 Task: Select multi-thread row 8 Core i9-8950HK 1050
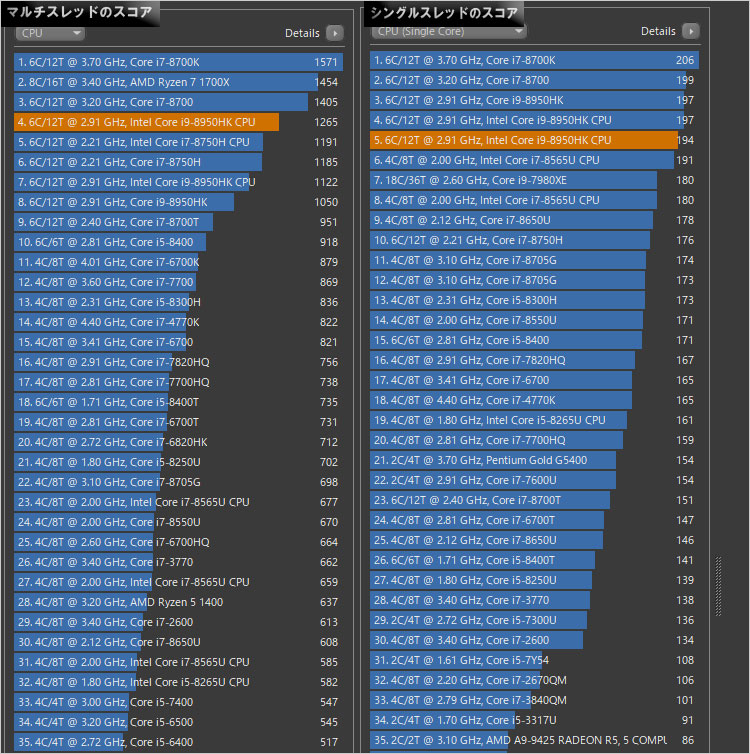tap(178, 202)
